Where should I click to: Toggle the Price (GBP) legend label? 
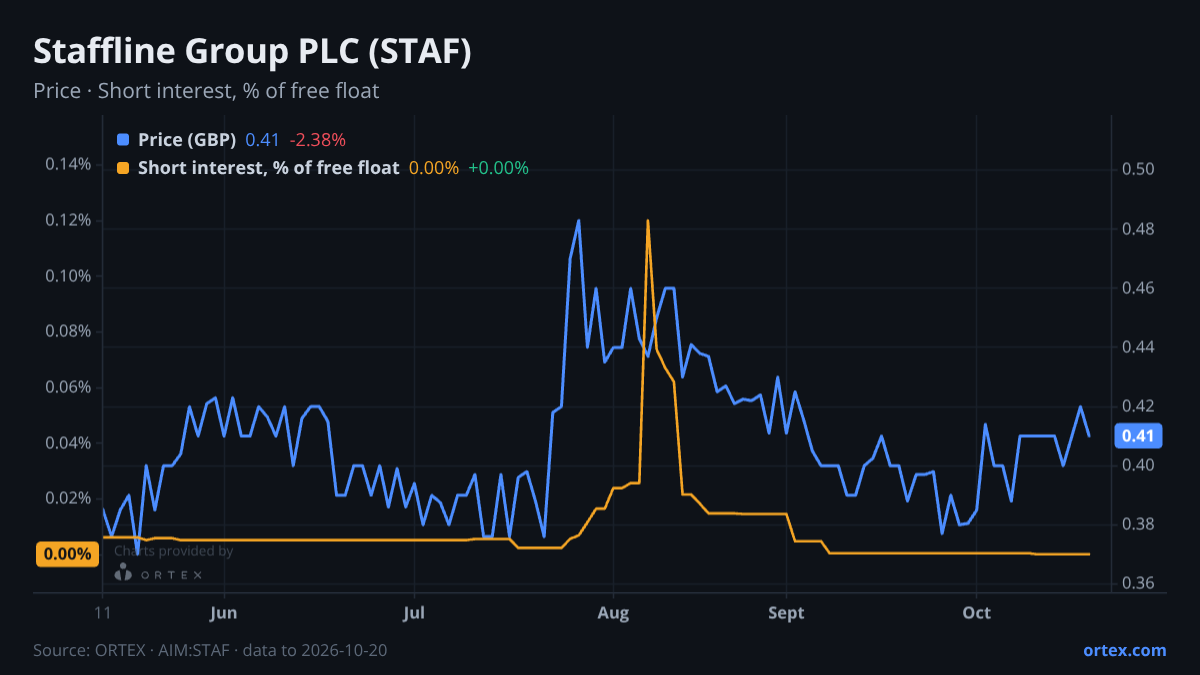[x=187, y=140]
